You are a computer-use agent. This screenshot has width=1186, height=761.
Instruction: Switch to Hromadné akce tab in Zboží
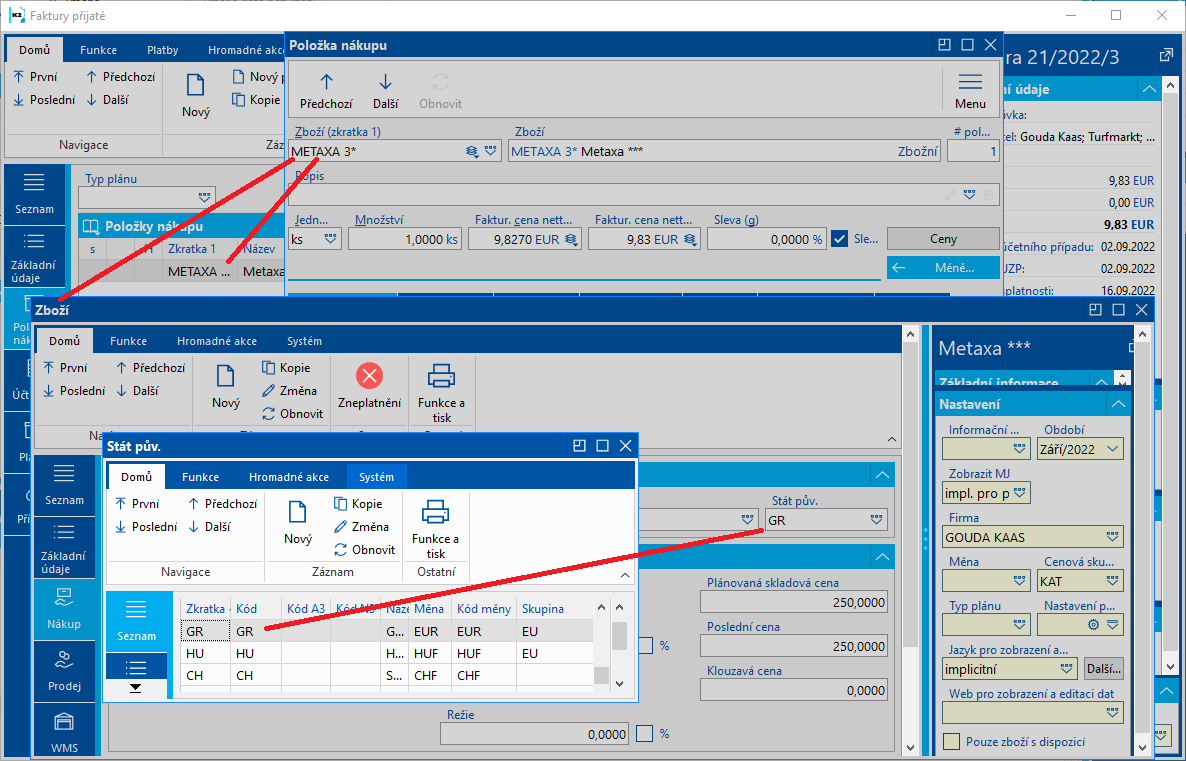(216, 341)
